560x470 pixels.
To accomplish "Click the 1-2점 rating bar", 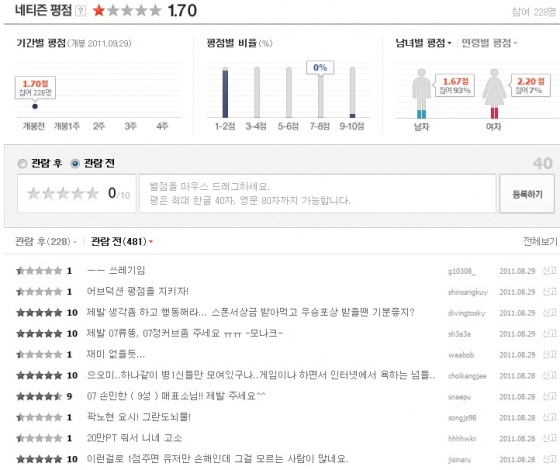I will pyautogui.click(x=225, y=92).
